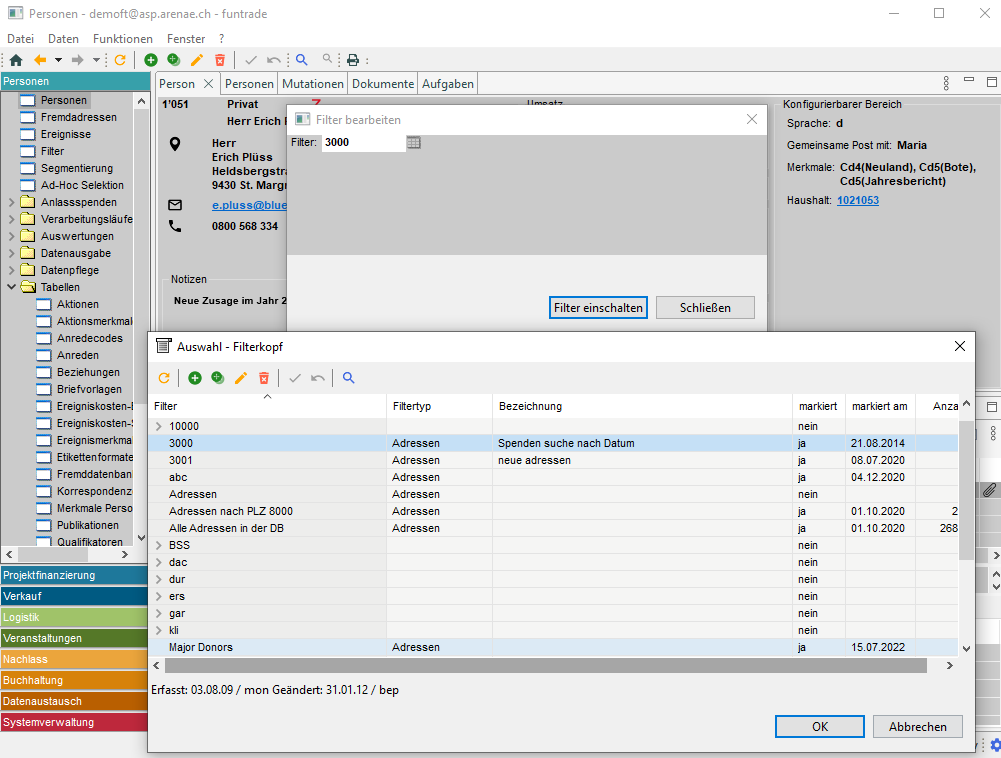Switch to the Mutationen tab
Screen dimensions: 1001x758
point(313,84)
